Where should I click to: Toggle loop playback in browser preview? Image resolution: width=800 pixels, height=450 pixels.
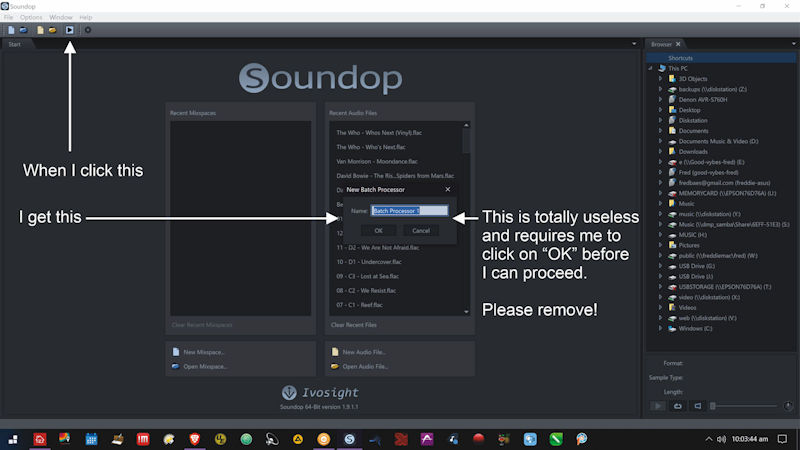tap(677, 405)
